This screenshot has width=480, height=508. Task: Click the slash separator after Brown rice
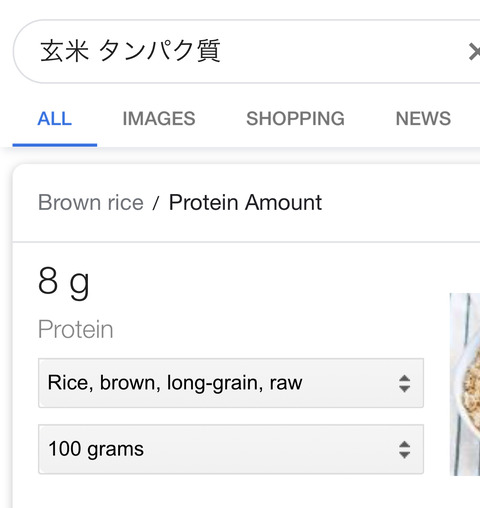156,203
